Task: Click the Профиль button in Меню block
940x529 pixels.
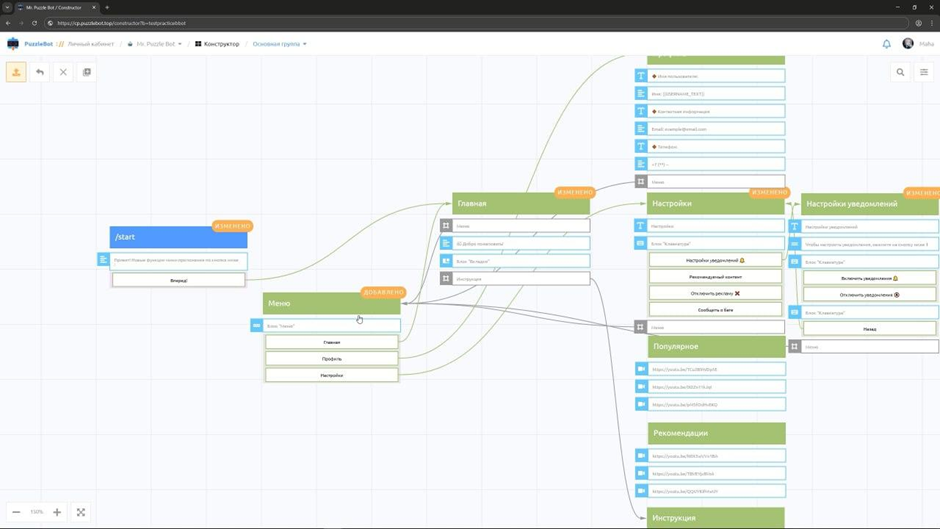Action: click(331, 358)
